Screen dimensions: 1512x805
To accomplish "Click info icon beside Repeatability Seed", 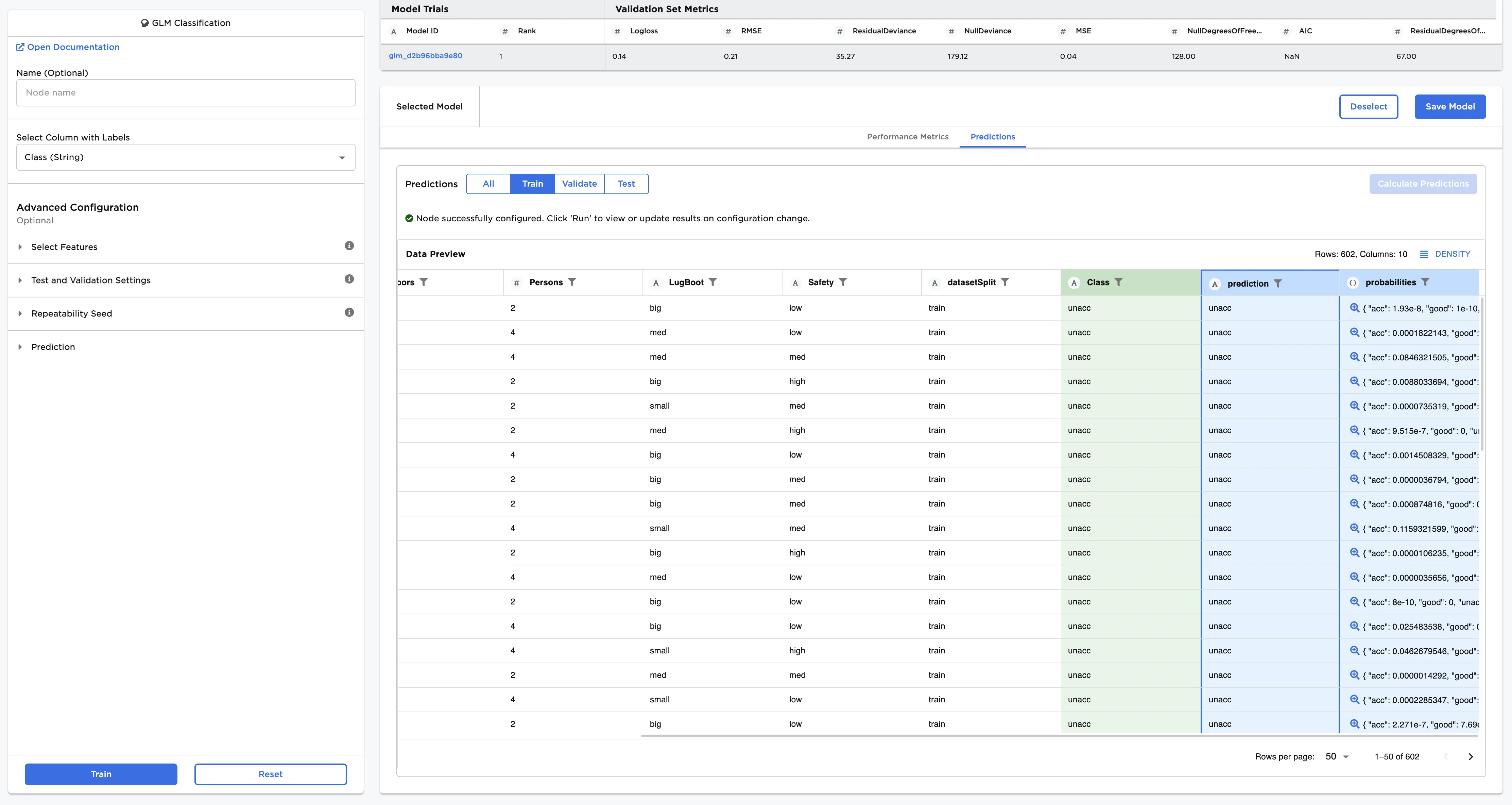I will [349, 312].
